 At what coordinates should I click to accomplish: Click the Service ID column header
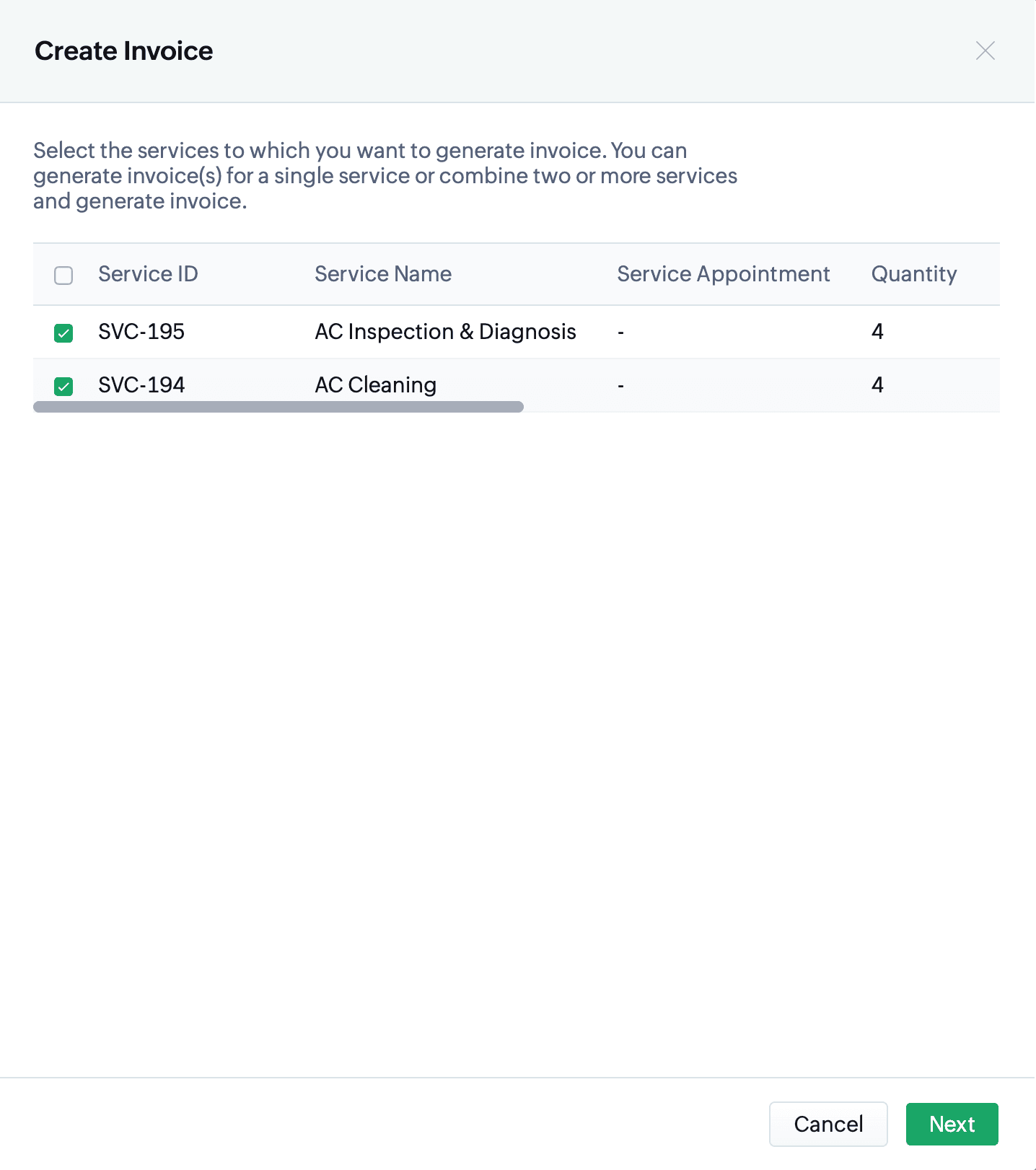(148, 274)
